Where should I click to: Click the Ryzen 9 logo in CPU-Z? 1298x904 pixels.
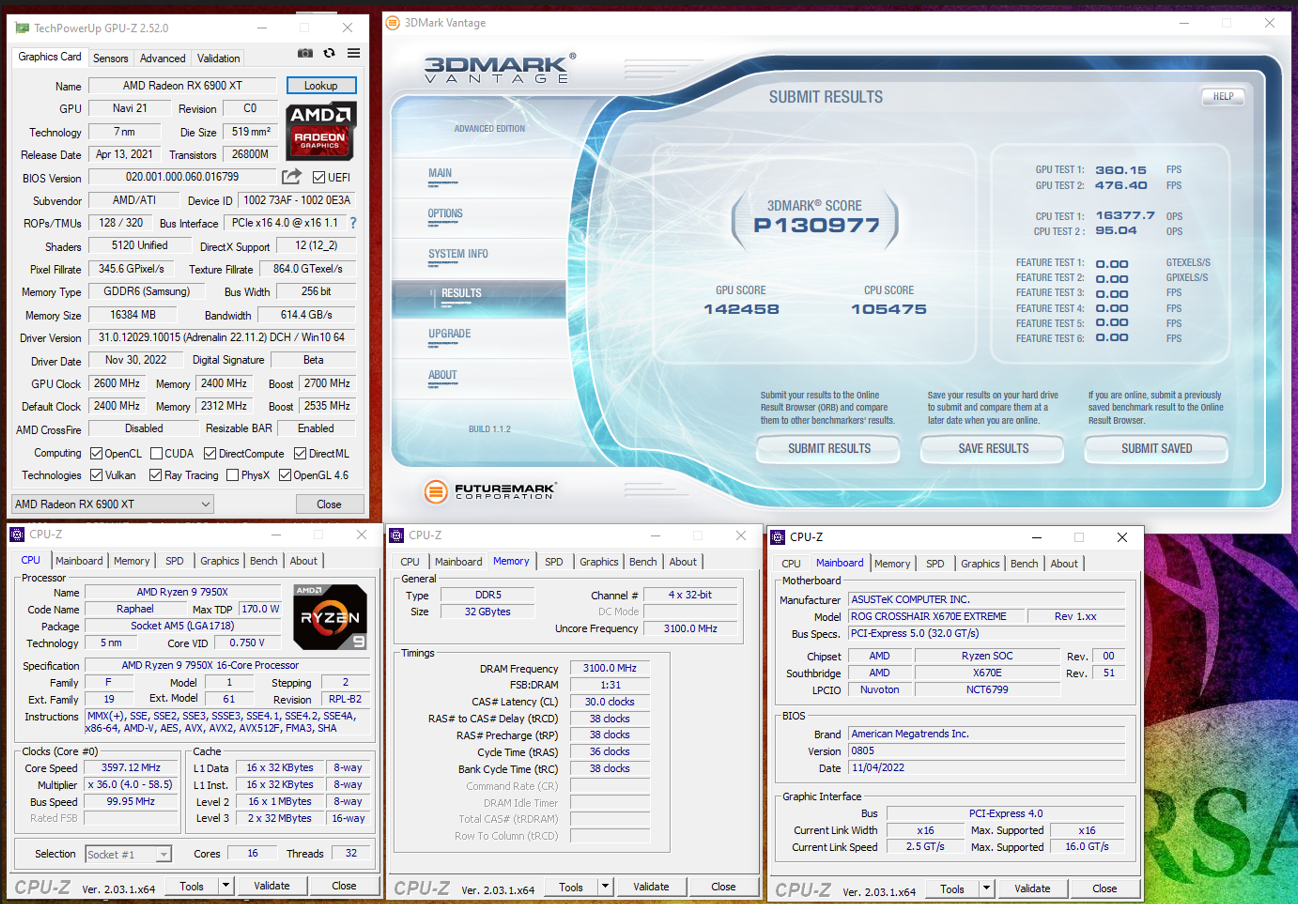click(x=329, y=617)
